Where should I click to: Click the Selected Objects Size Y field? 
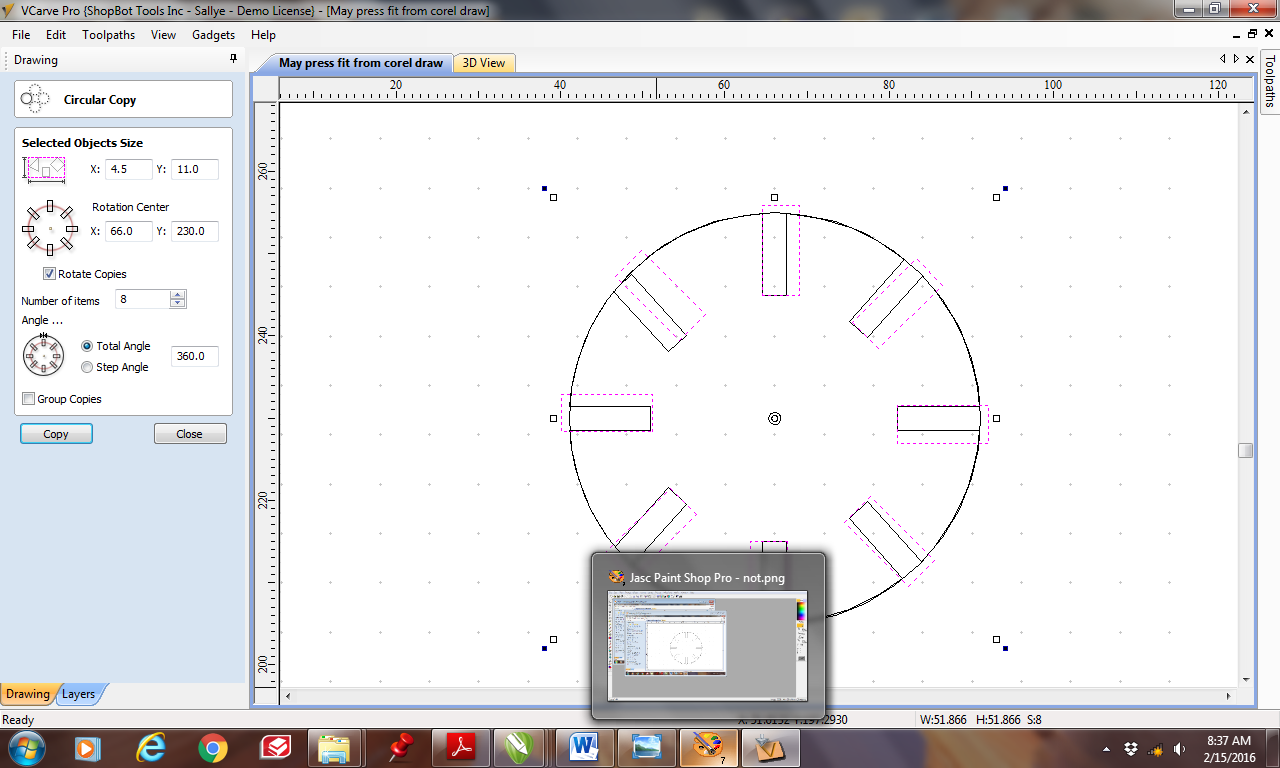pyautogui.click(x=194, y=169)
